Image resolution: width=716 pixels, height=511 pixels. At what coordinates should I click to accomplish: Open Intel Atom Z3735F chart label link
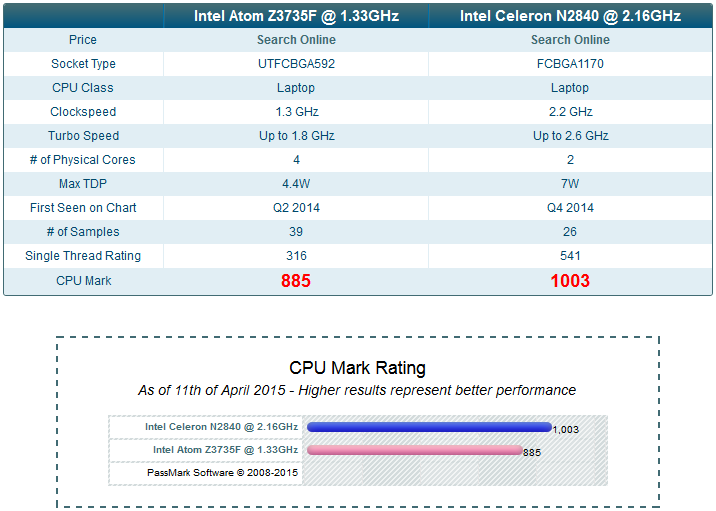pos(225,450)
